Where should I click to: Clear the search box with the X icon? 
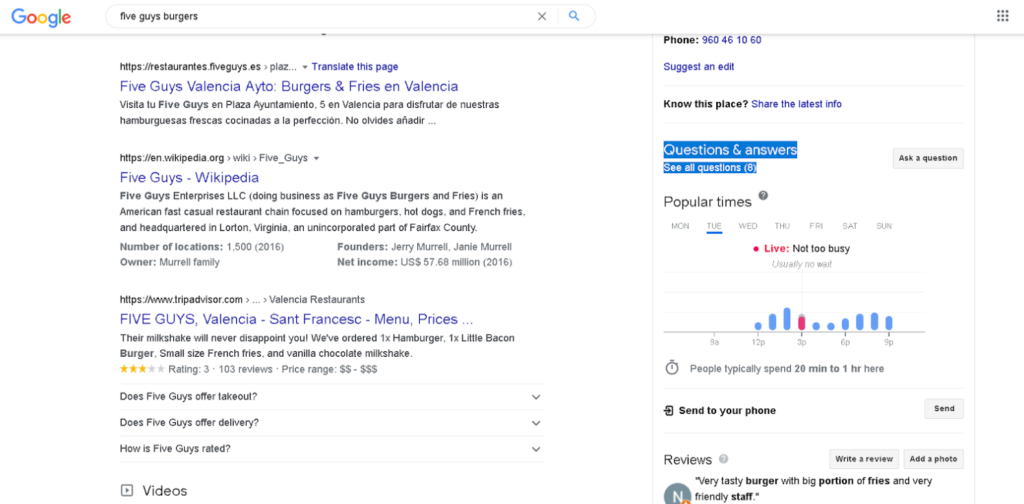click(541, 16)
